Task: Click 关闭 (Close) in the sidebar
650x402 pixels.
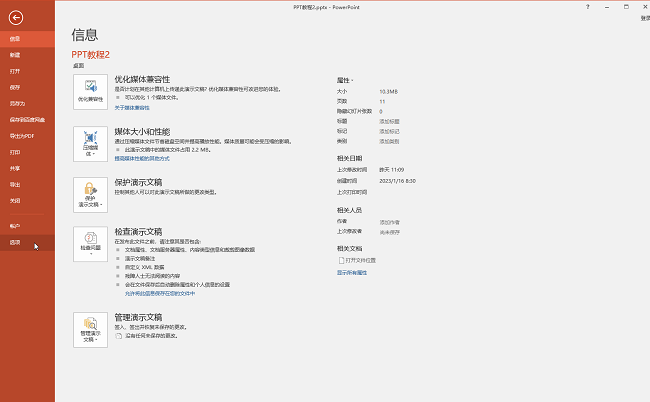Action: 27,201
